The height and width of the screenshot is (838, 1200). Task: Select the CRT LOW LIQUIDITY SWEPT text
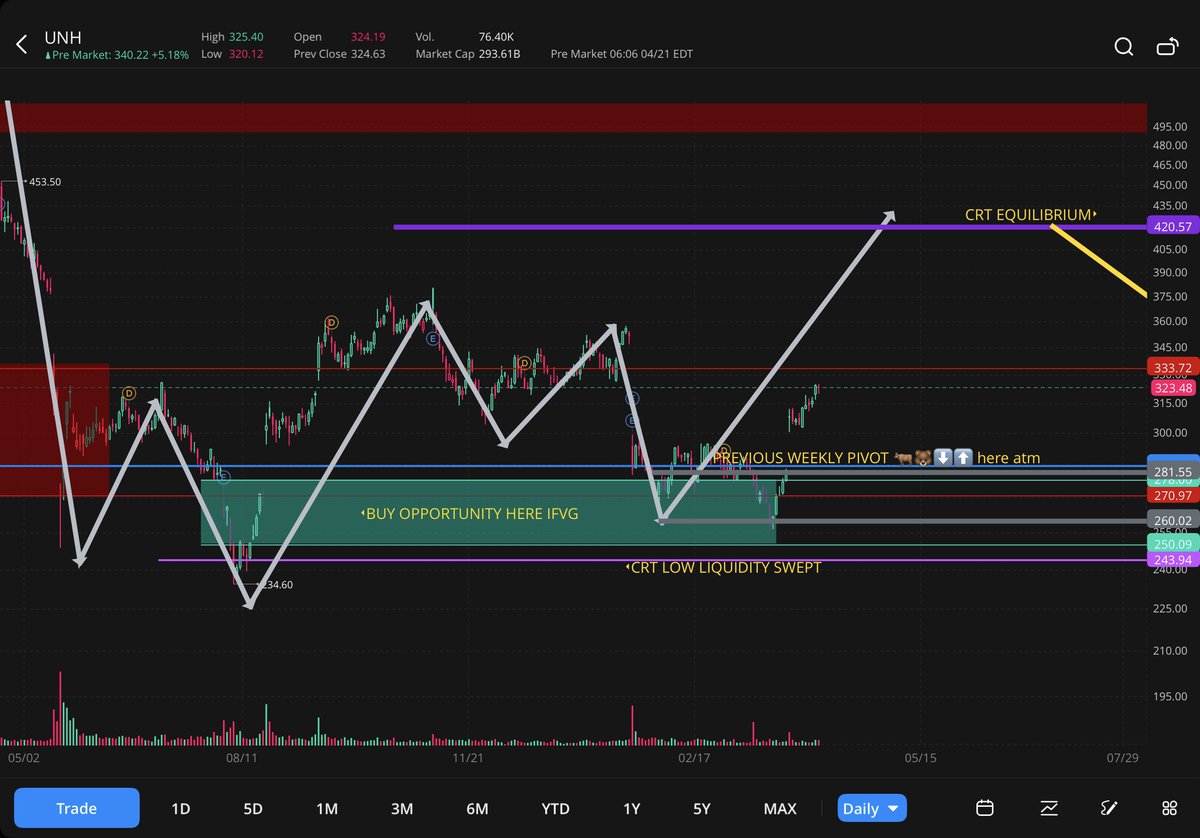click(723, 567)
